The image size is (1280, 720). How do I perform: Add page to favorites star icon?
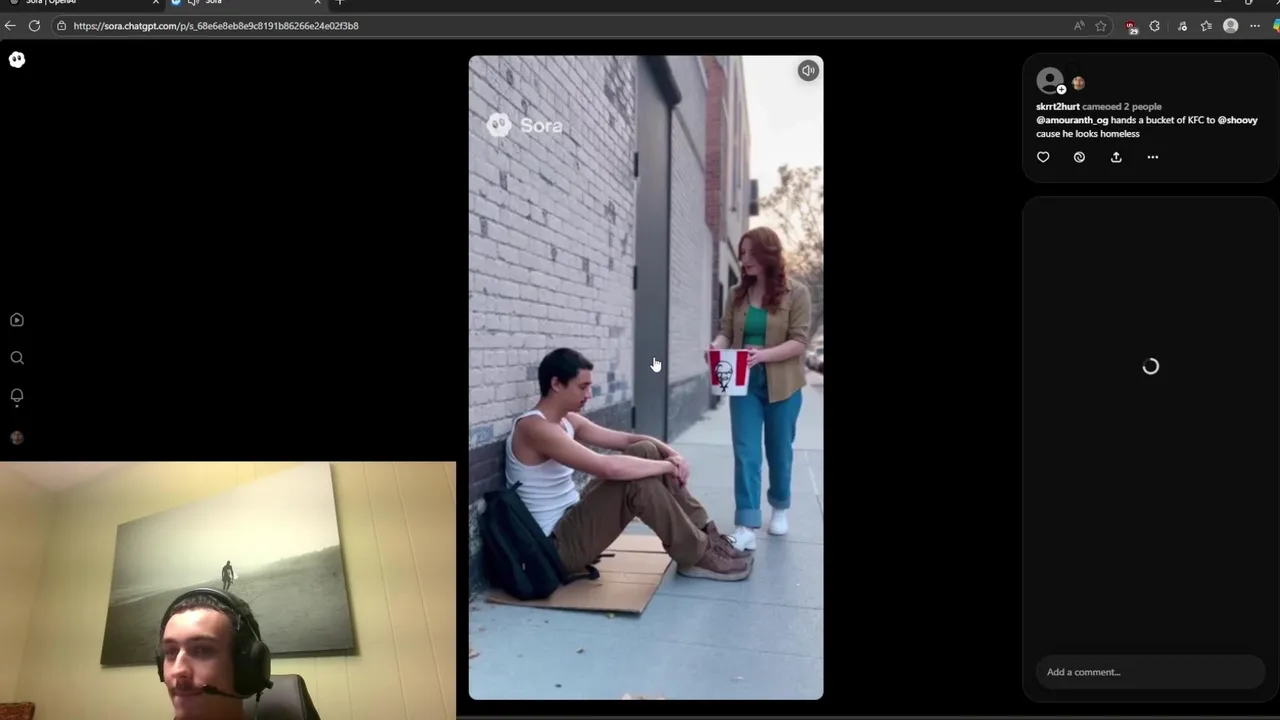point(1101,26)
